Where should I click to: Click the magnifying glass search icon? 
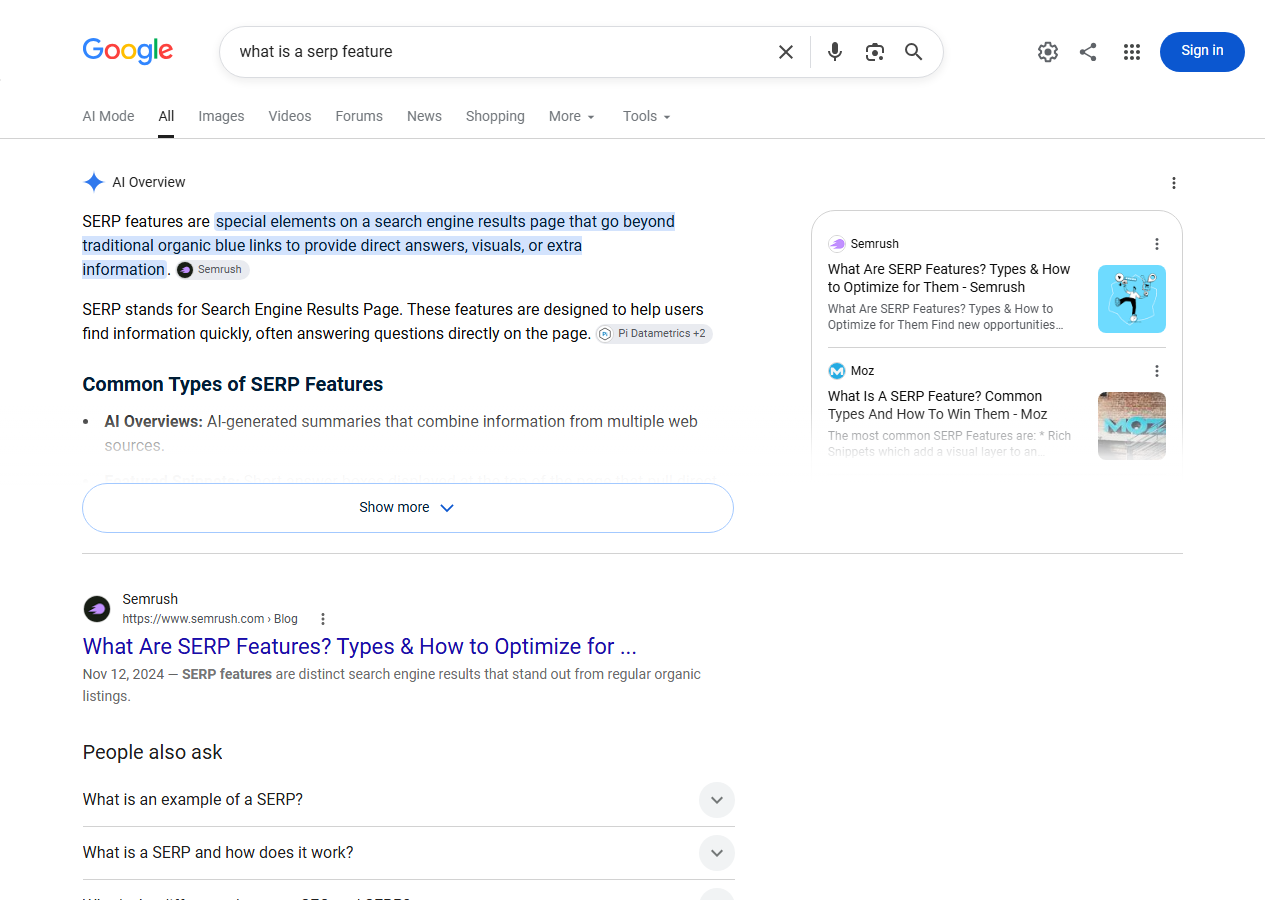[914, 52]
